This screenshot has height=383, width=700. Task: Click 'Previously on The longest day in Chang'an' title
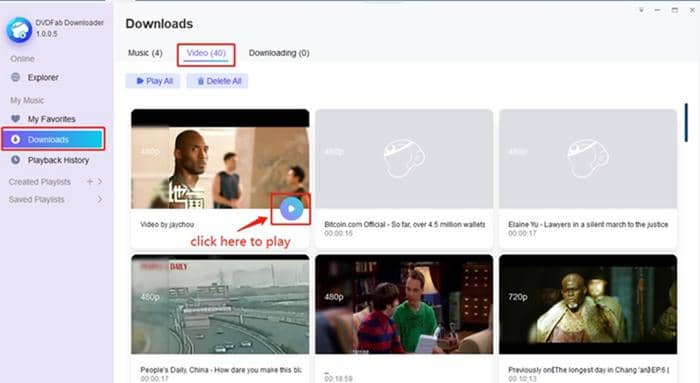point(588,370)
